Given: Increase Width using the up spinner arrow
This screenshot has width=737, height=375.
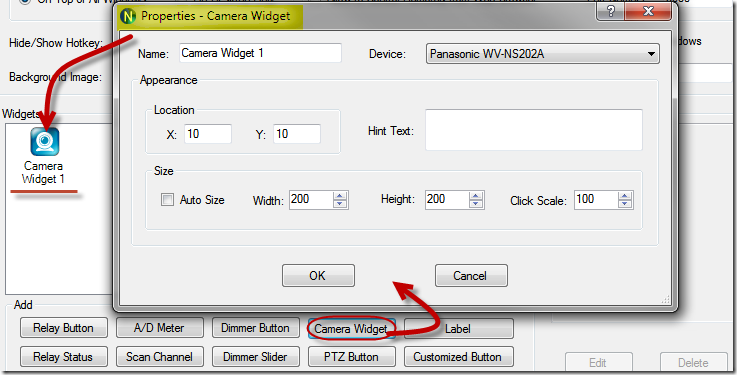Looking at the screenshot, I should click(340, 195).
